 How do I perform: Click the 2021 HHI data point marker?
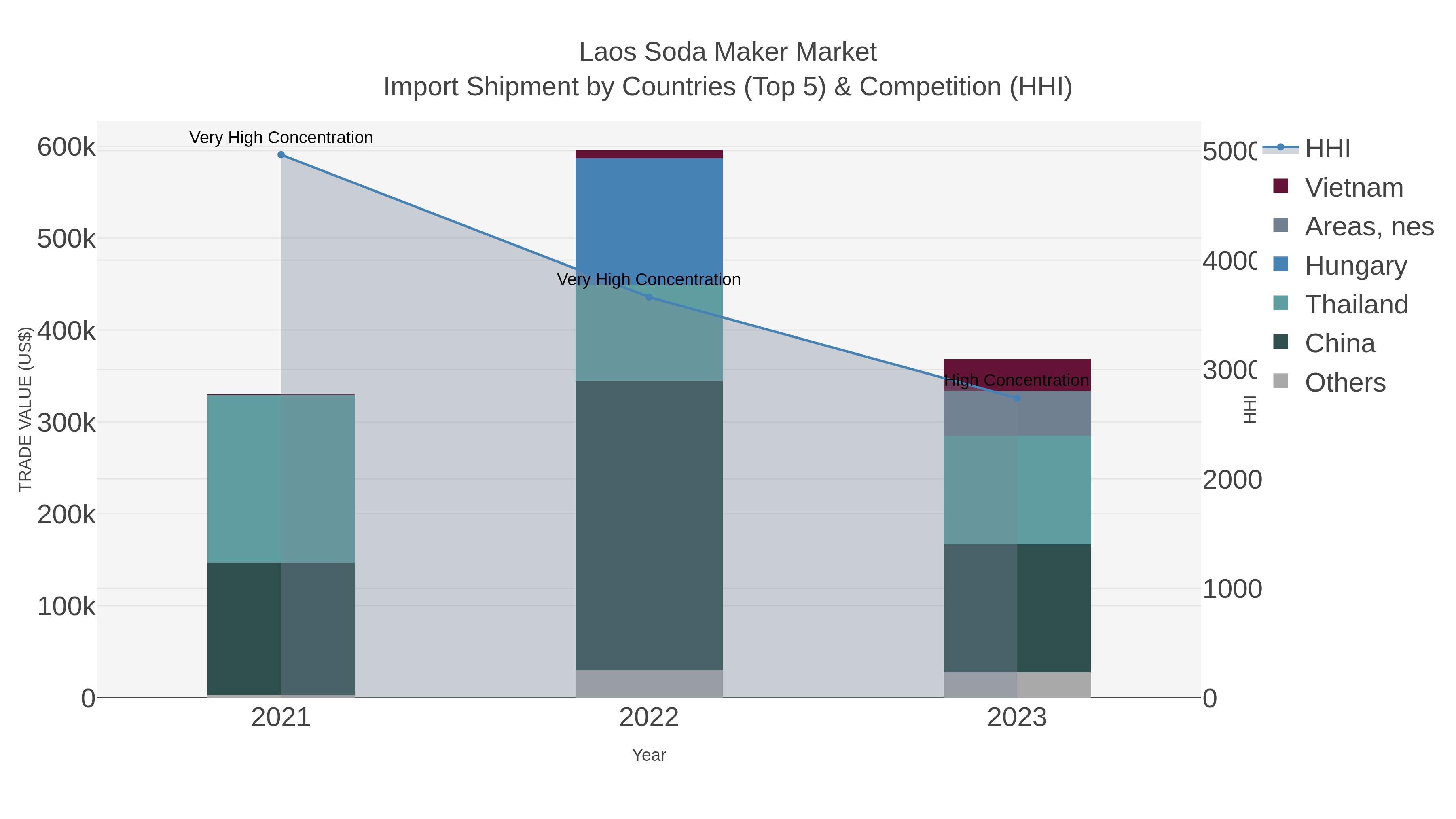281,155
